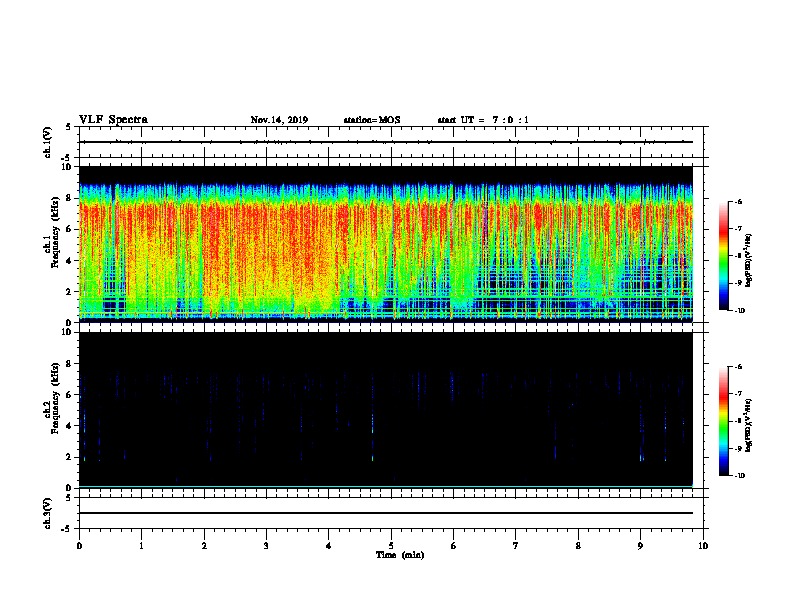
Task: Click the "ch.1(V)" waveform axis label
Action: [48, 142]
